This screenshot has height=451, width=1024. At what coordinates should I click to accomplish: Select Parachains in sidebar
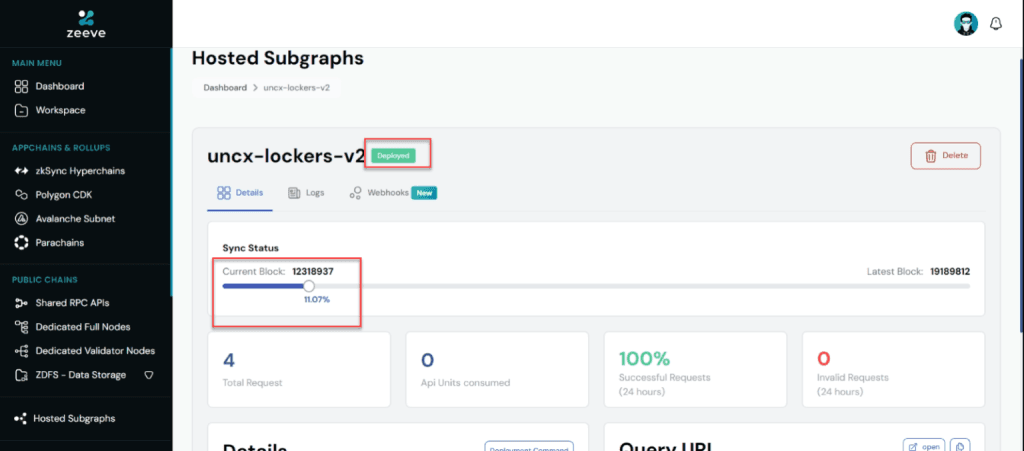pos(60,242)
